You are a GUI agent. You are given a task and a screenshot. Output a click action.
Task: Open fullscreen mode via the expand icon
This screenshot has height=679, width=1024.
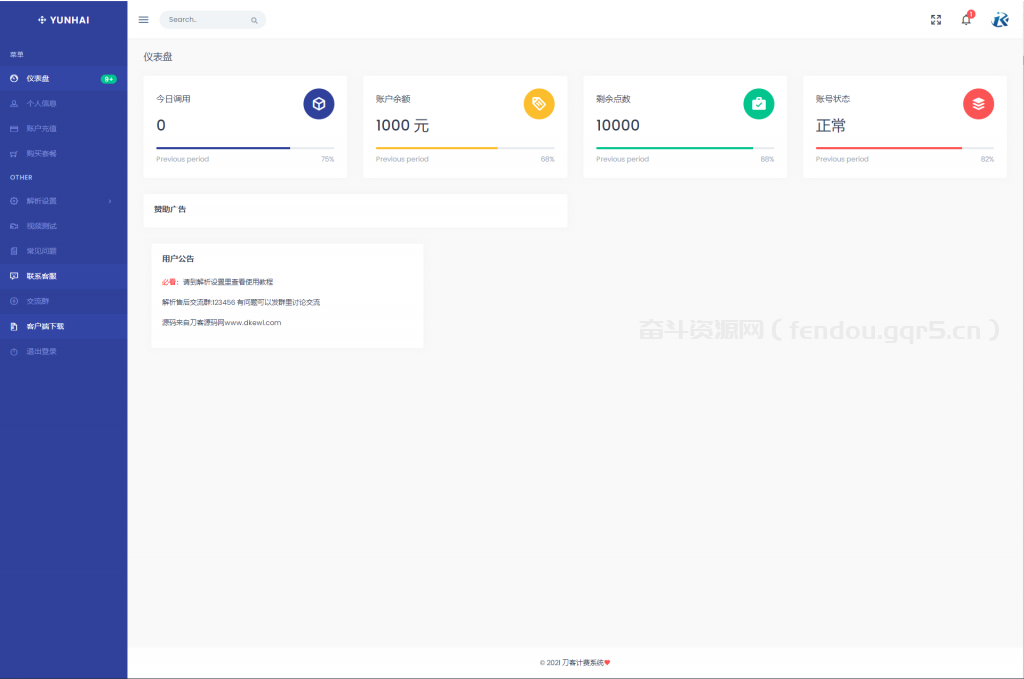point(936,19)
